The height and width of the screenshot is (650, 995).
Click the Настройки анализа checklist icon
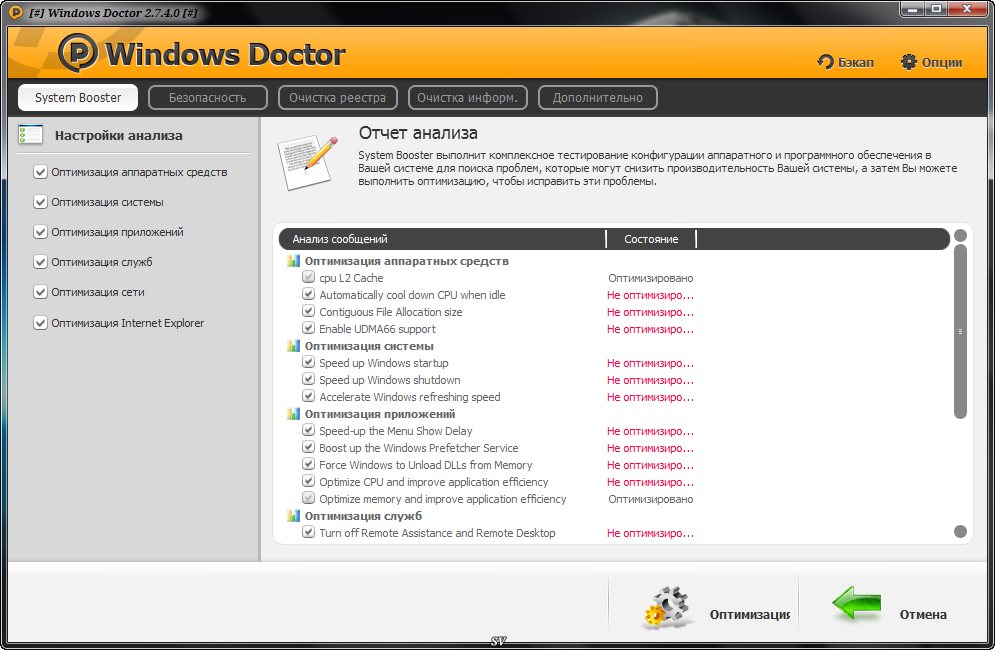tap(30, 135)
